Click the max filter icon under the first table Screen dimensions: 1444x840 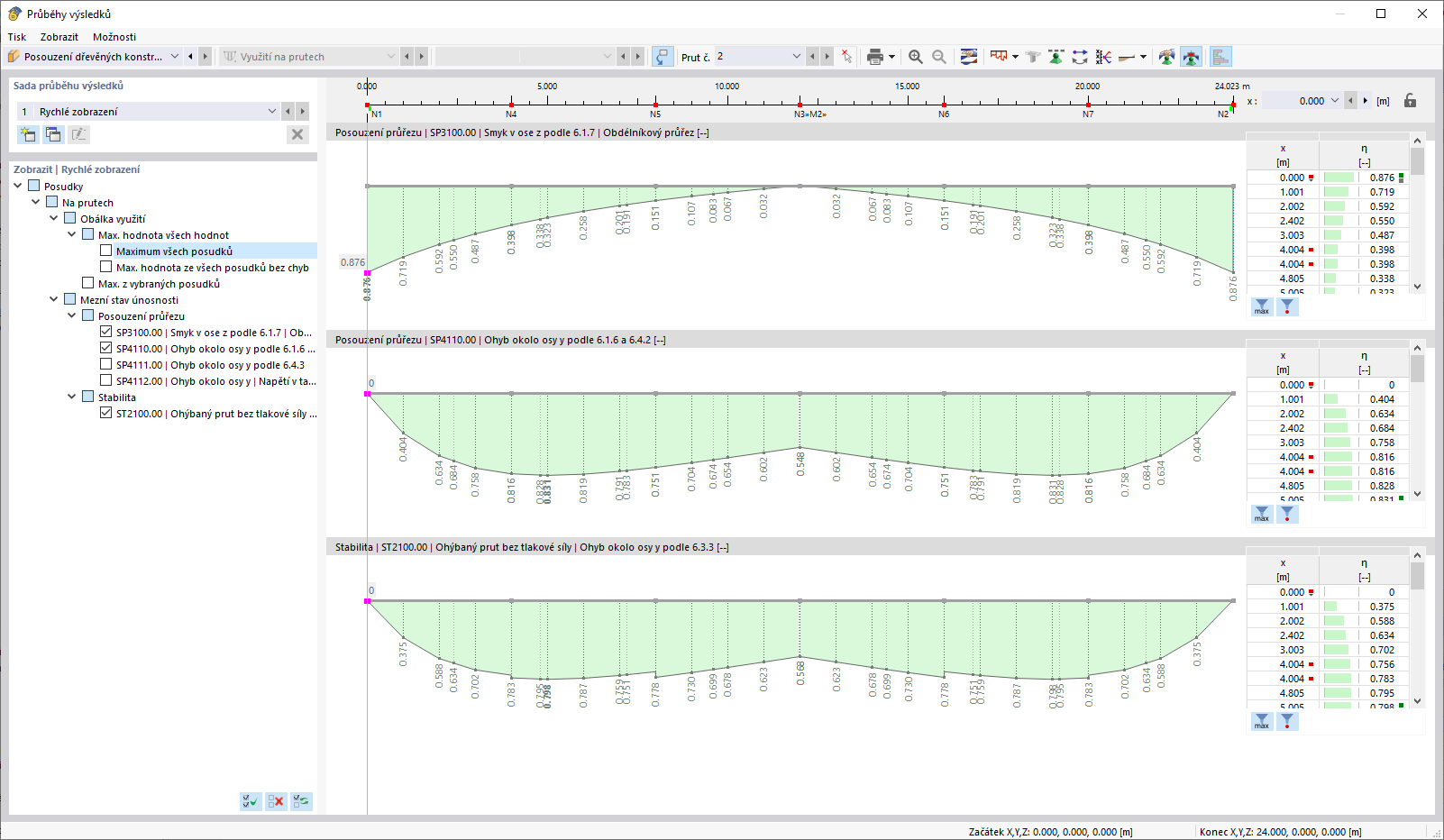(1262, 307)
